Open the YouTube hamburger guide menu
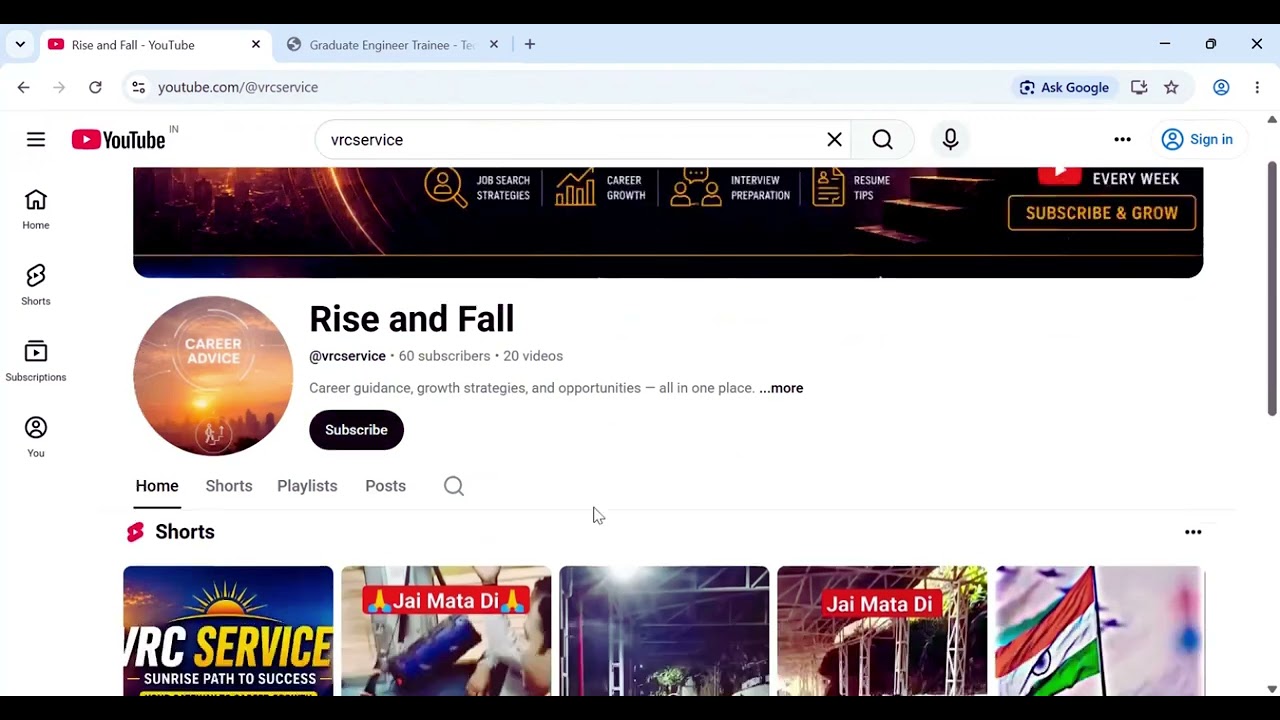 click(x=36, y=140)
